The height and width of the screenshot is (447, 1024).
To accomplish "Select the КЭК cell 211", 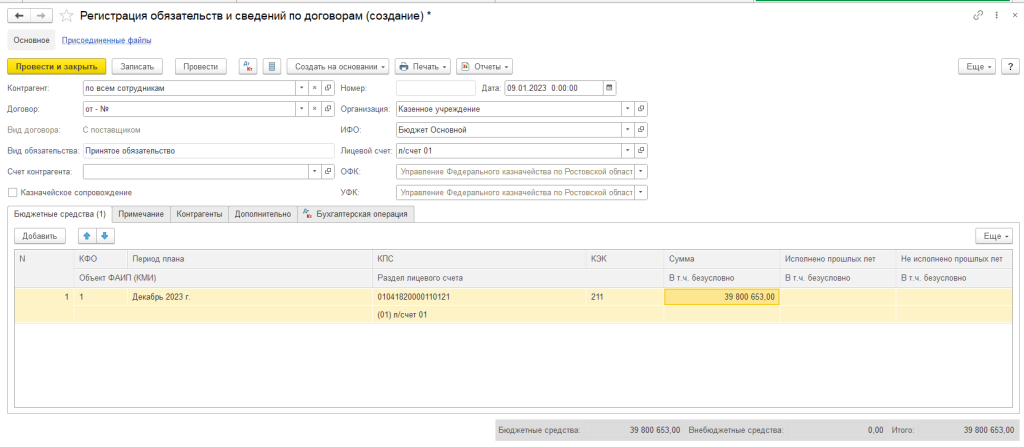I will tap(625, 297).
